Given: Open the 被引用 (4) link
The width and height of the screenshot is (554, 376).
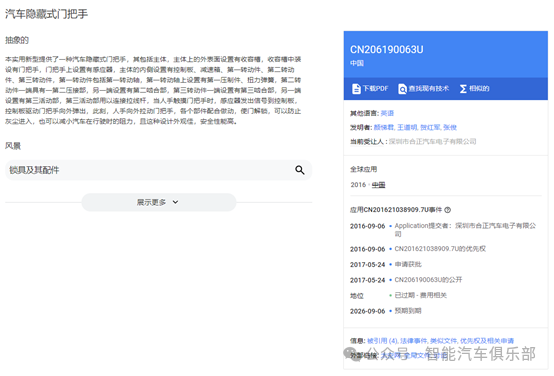Looking at the screenshot, I should [383, 341].
